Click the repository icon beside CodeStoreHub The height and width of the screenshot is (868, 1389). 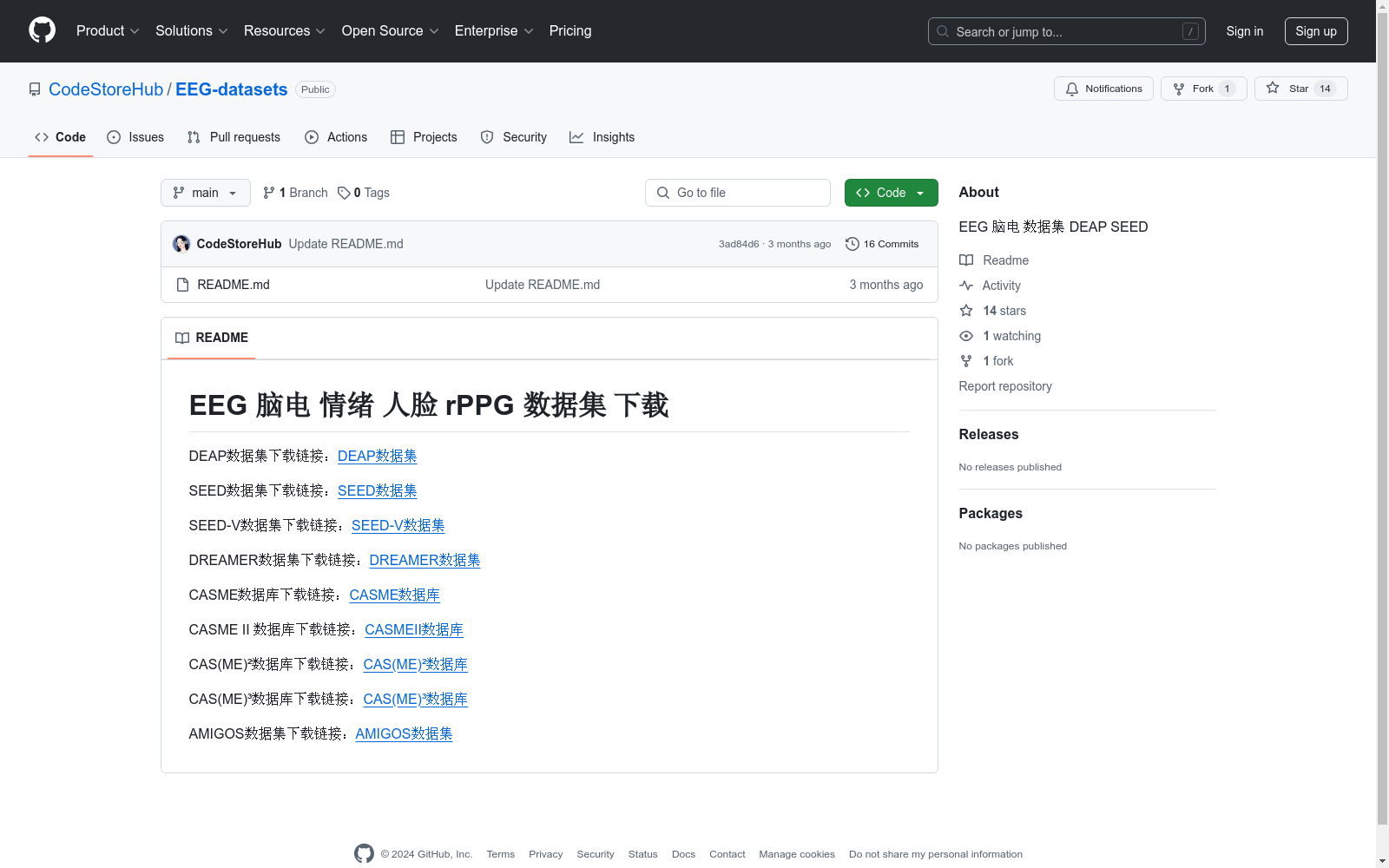[35, 89]
